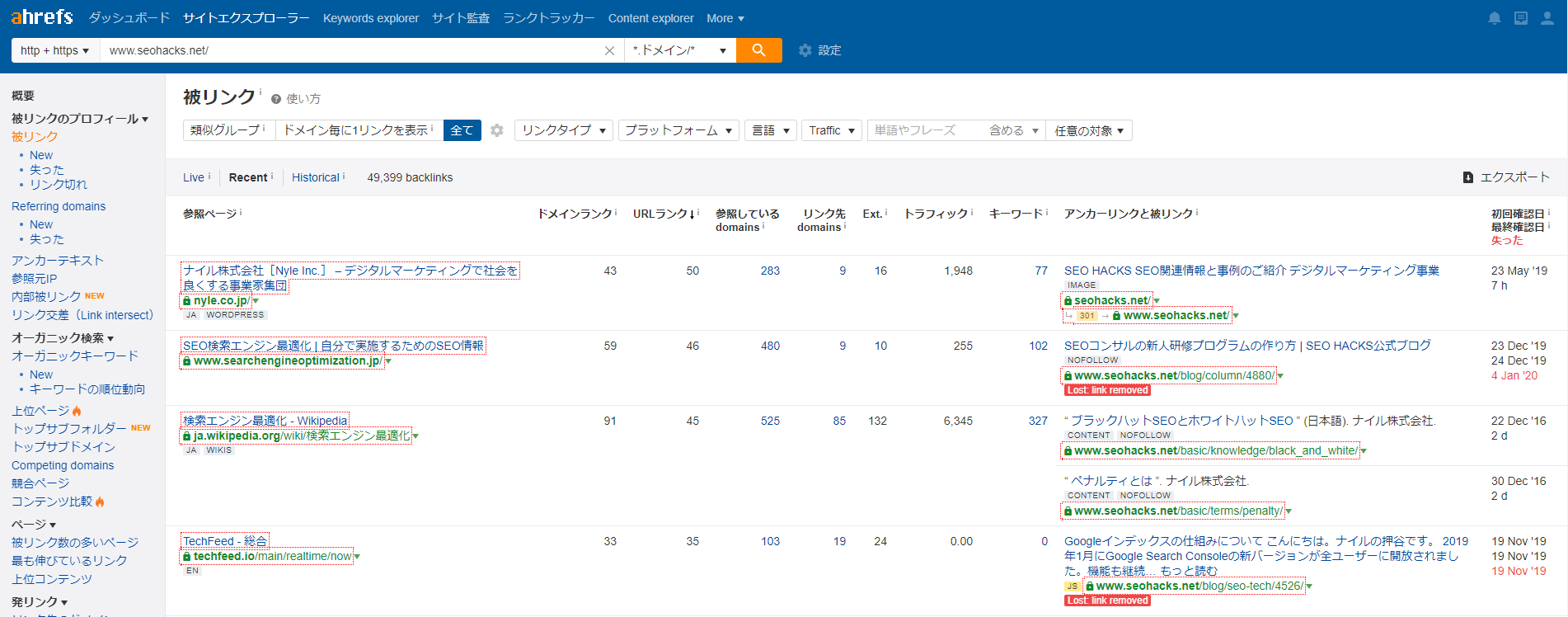The width and height of the screenshot is (1568, 617).
Task: Clear the URL field with the X icon
Action: click(609, 50)
